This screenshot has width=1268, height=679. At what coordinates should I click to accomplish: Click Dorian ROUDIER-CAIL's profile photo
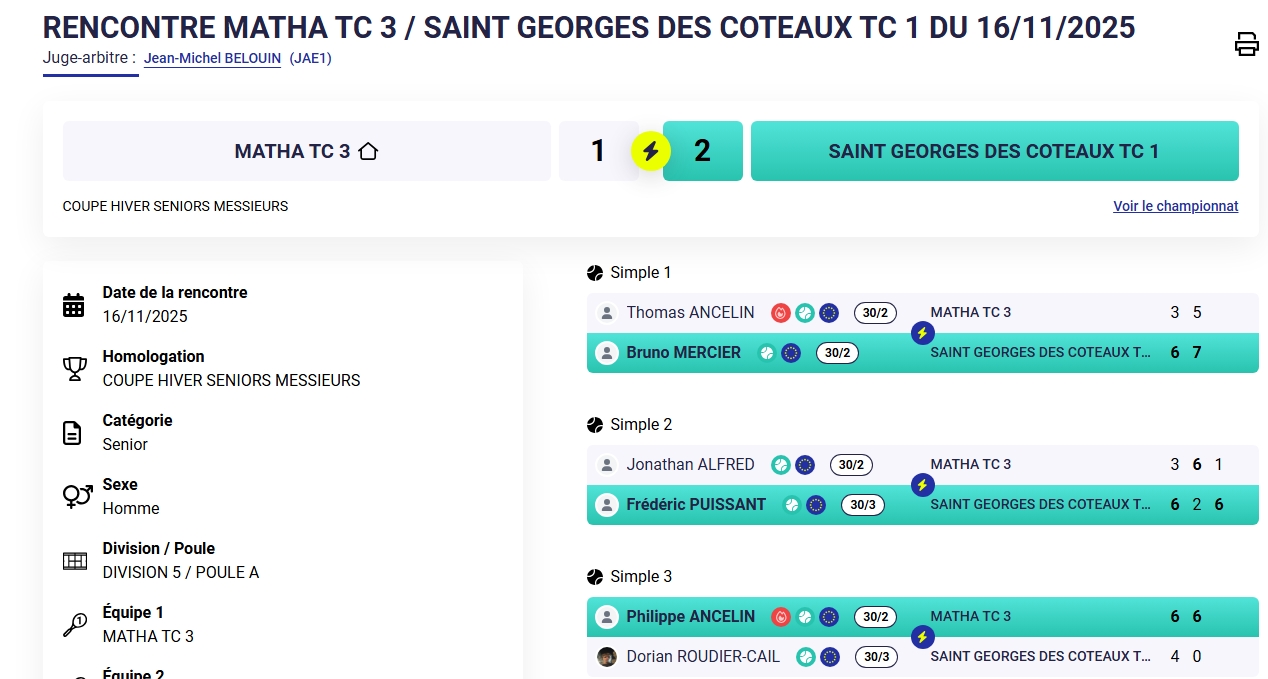point(607,657)
